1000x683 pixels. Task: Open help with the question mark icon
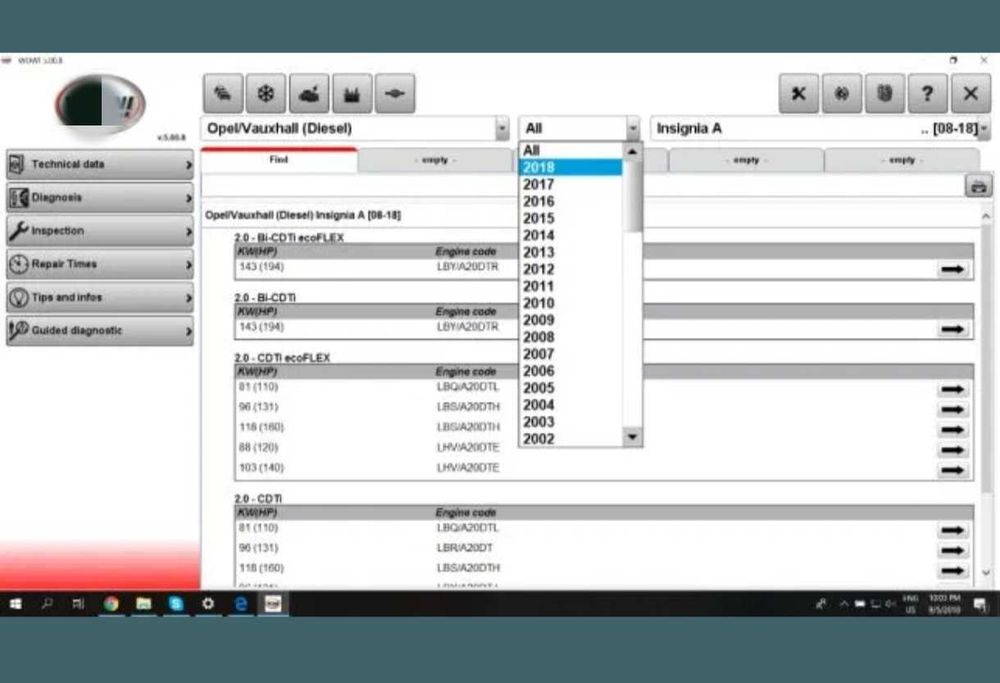tap(927, 94)
